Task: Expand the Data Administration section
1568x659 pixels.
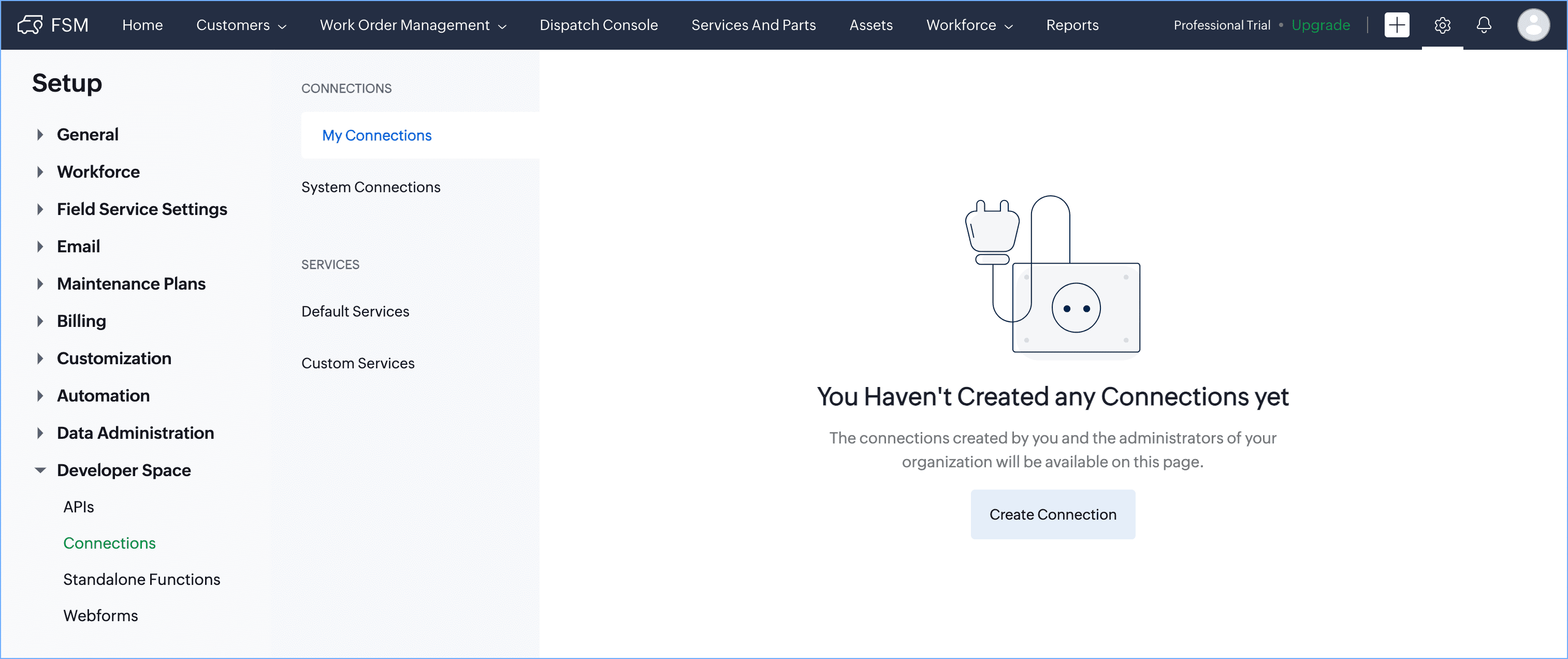Action: click(39, 433)
